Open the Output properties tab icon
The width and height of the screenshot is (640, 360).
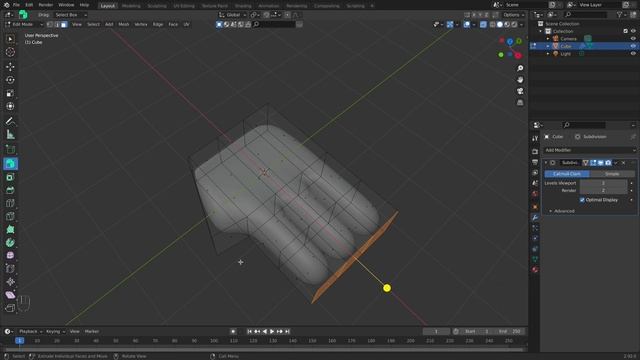[535, 162]
